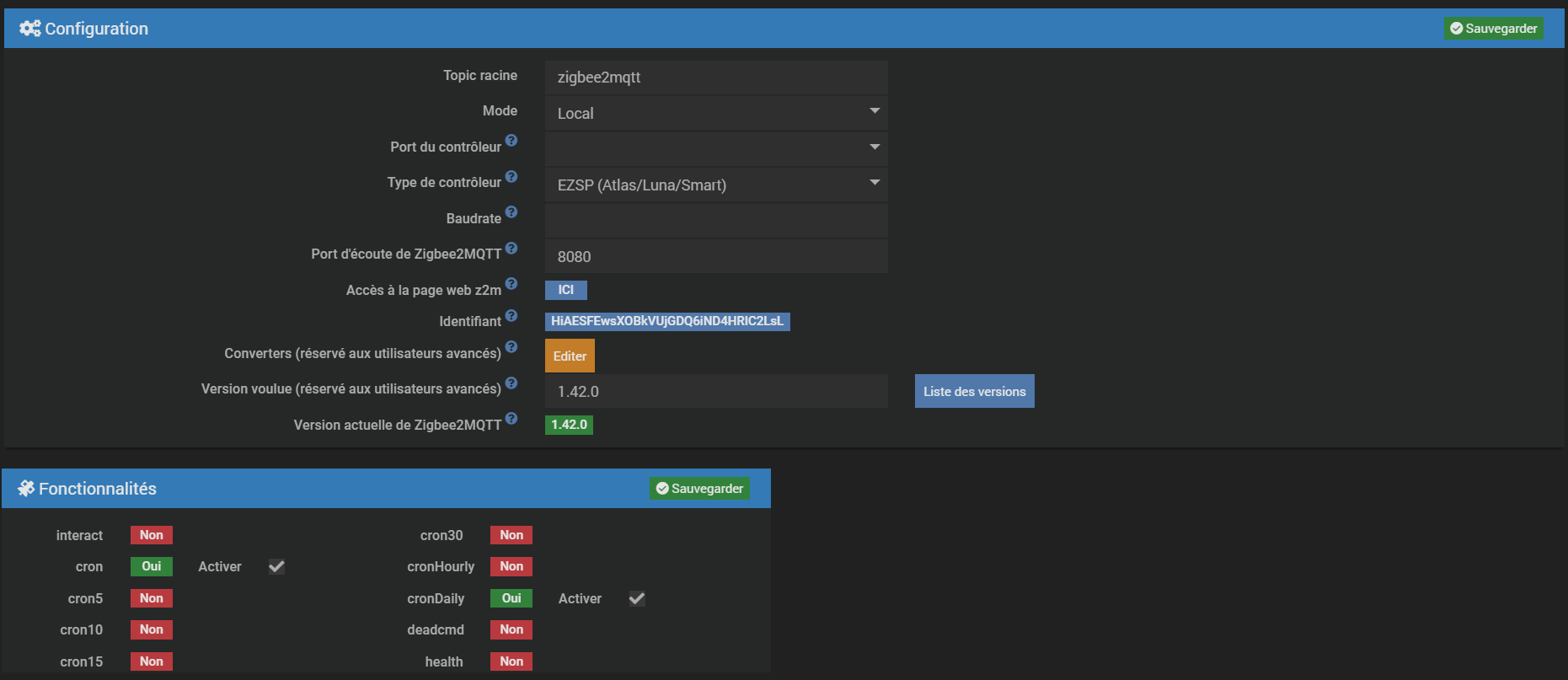The width and height of the screenshot is (1568, 680).
Task: Click the Version voulue field showing 1.42.0
Action: pos(715,392)
